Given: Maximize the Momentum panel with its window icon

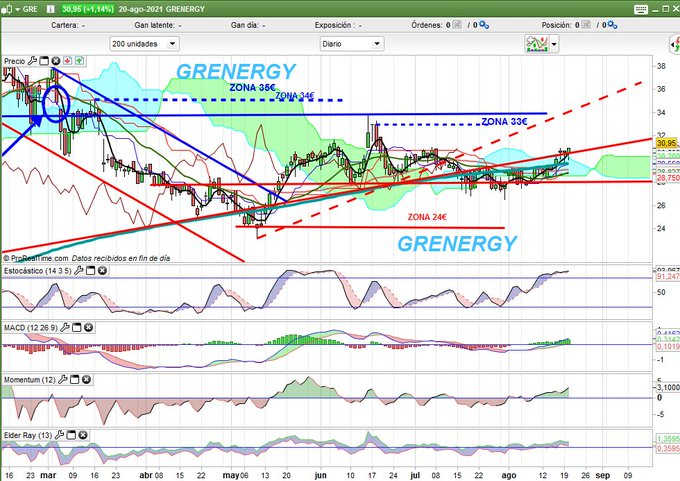Looking at the screenshot, I should [x=75, y=380].
